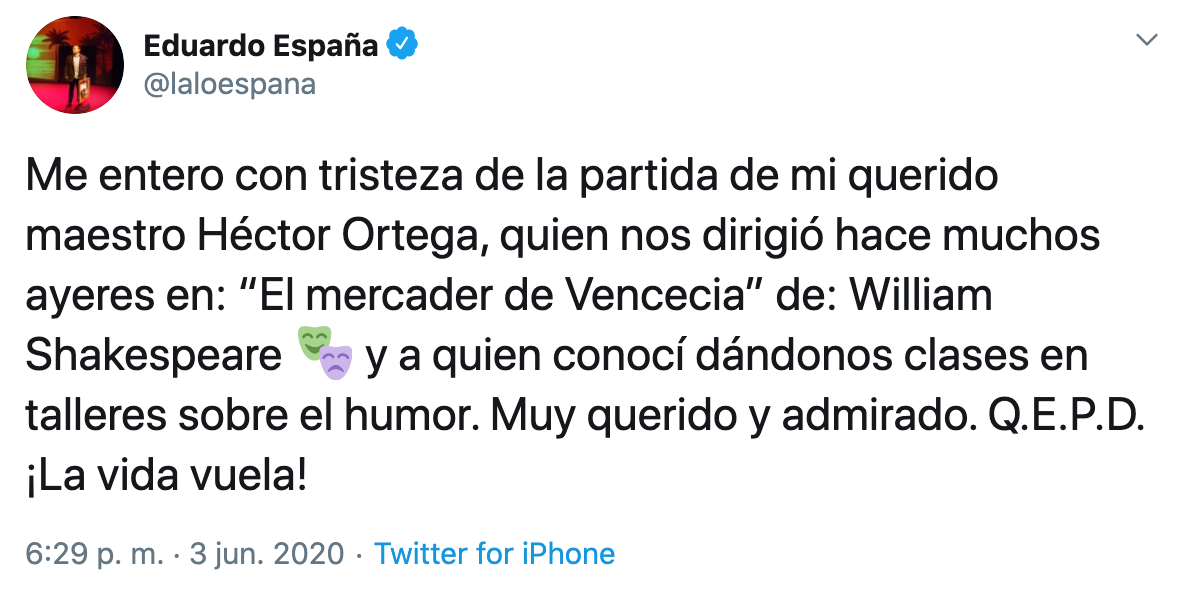Open the @laloespana handle link
The width and height of the screenshot is (1188, 592).
(x=229, y=84)
